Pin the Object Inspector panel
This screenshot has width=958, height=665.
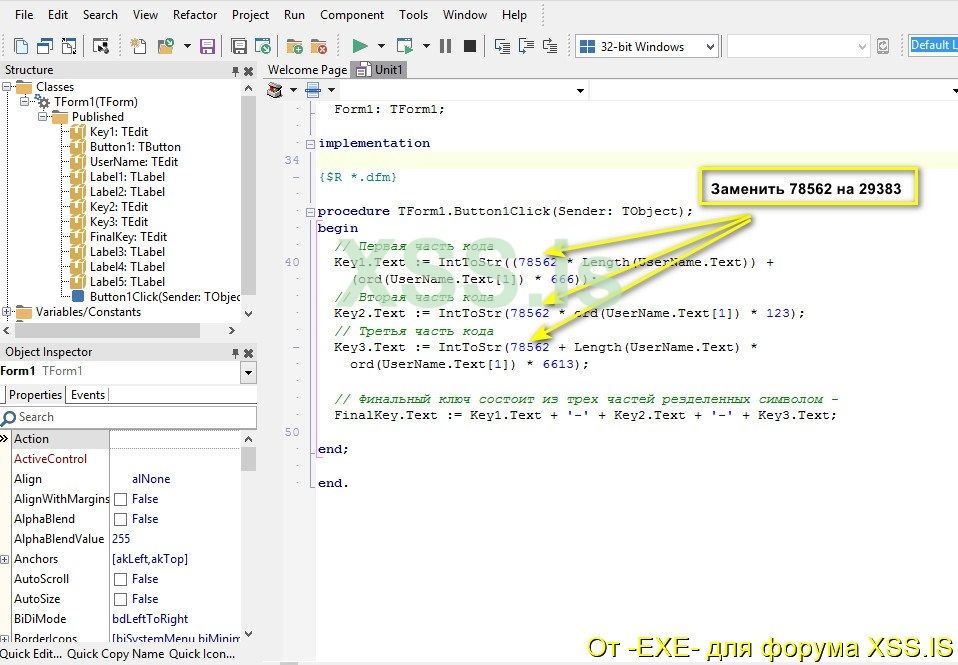[x=236, y=352]
